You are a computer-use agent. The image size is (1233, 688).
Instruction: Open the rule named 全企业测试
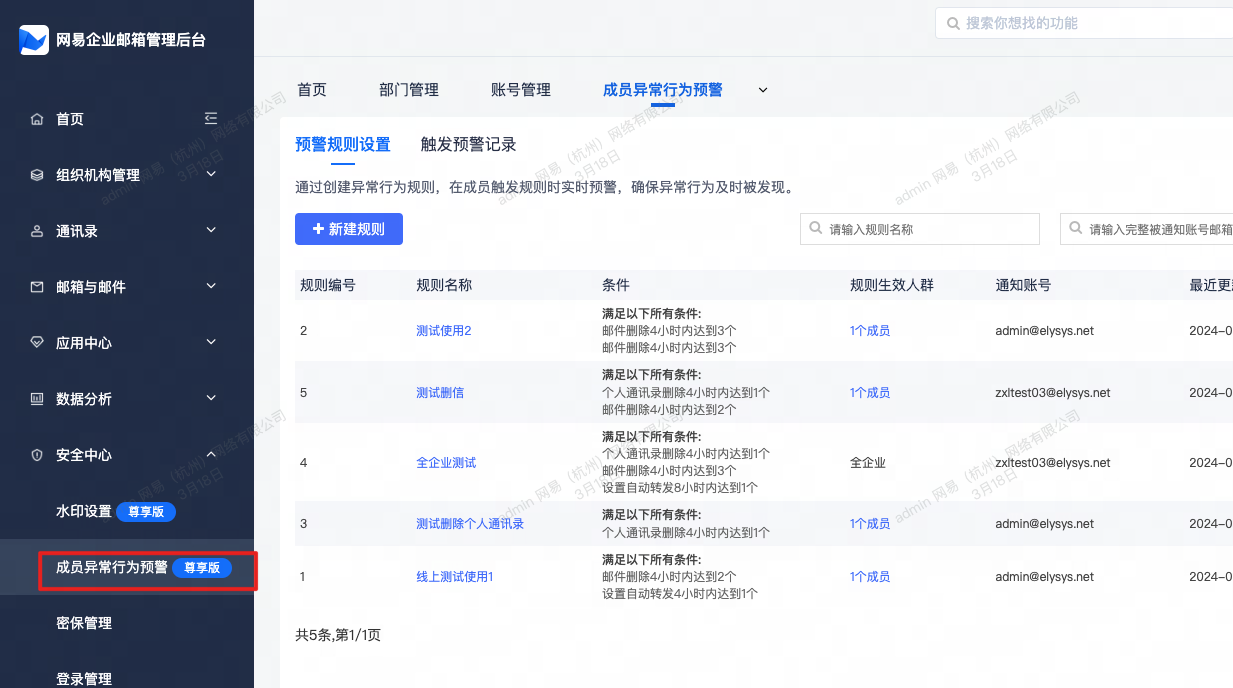coord(446,463)
